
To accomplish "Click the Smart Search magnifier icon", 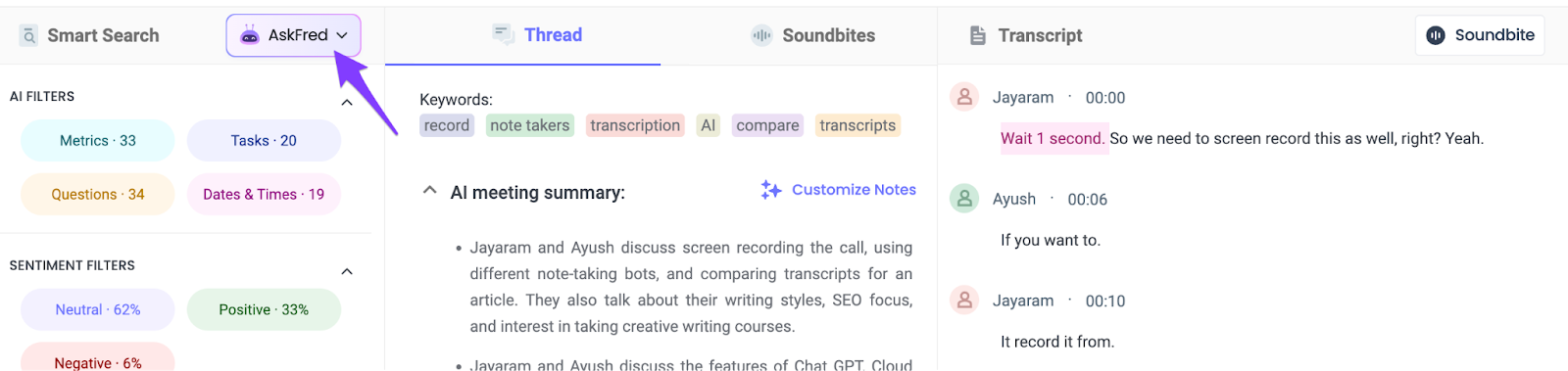I will point(29,36).
